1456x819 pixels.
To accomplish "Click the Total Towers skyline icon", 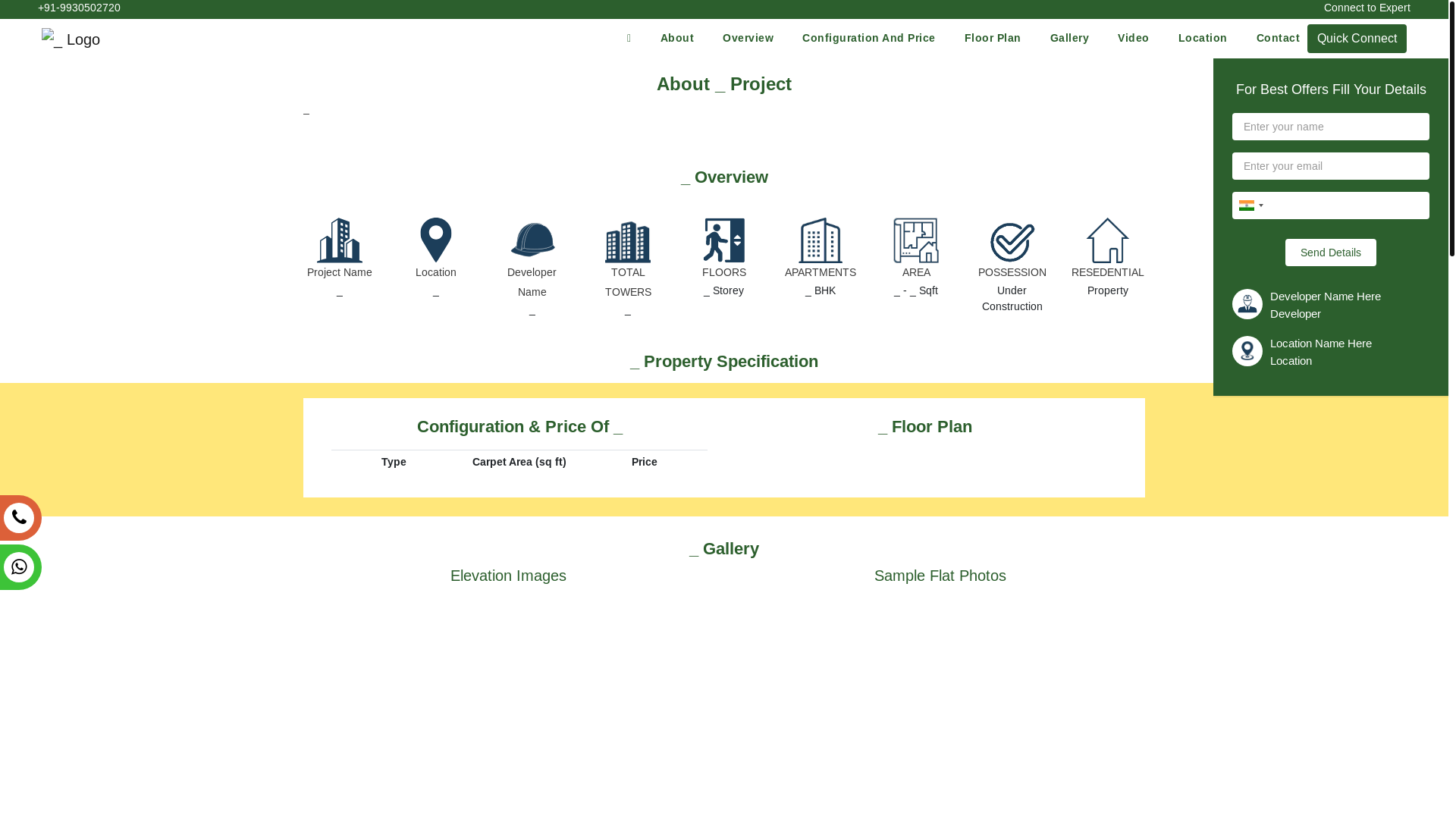I will coord(628,241).
